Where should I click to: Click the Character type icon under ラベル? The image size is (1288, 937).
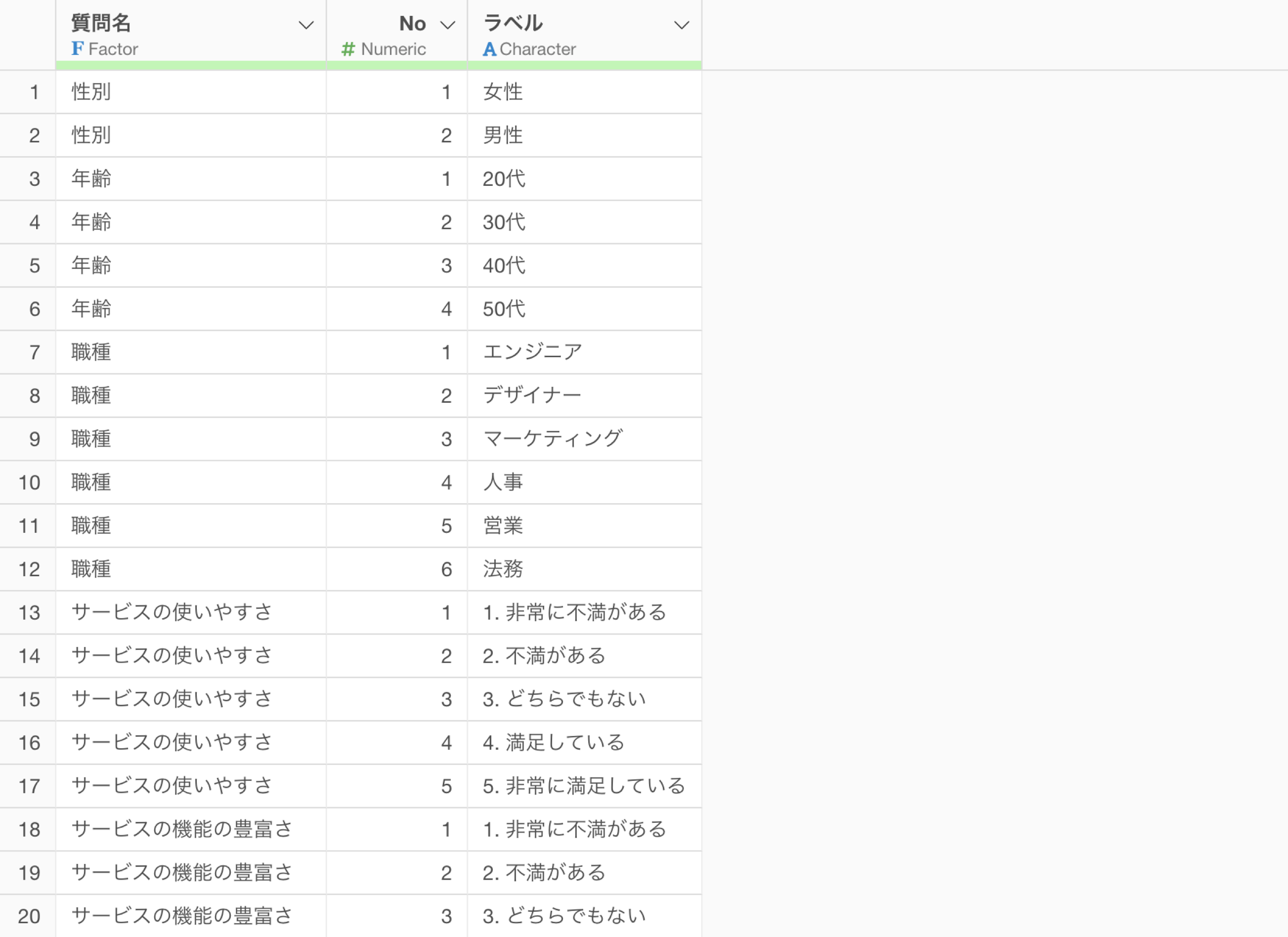pyautogui.click(x=489, y=49)
